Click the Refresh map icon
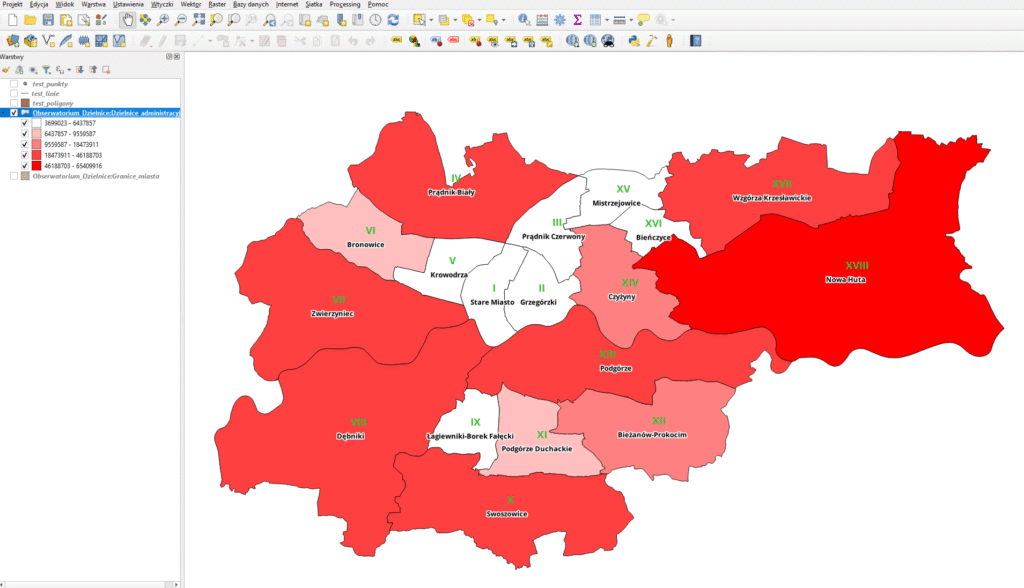 pos(393,20)
